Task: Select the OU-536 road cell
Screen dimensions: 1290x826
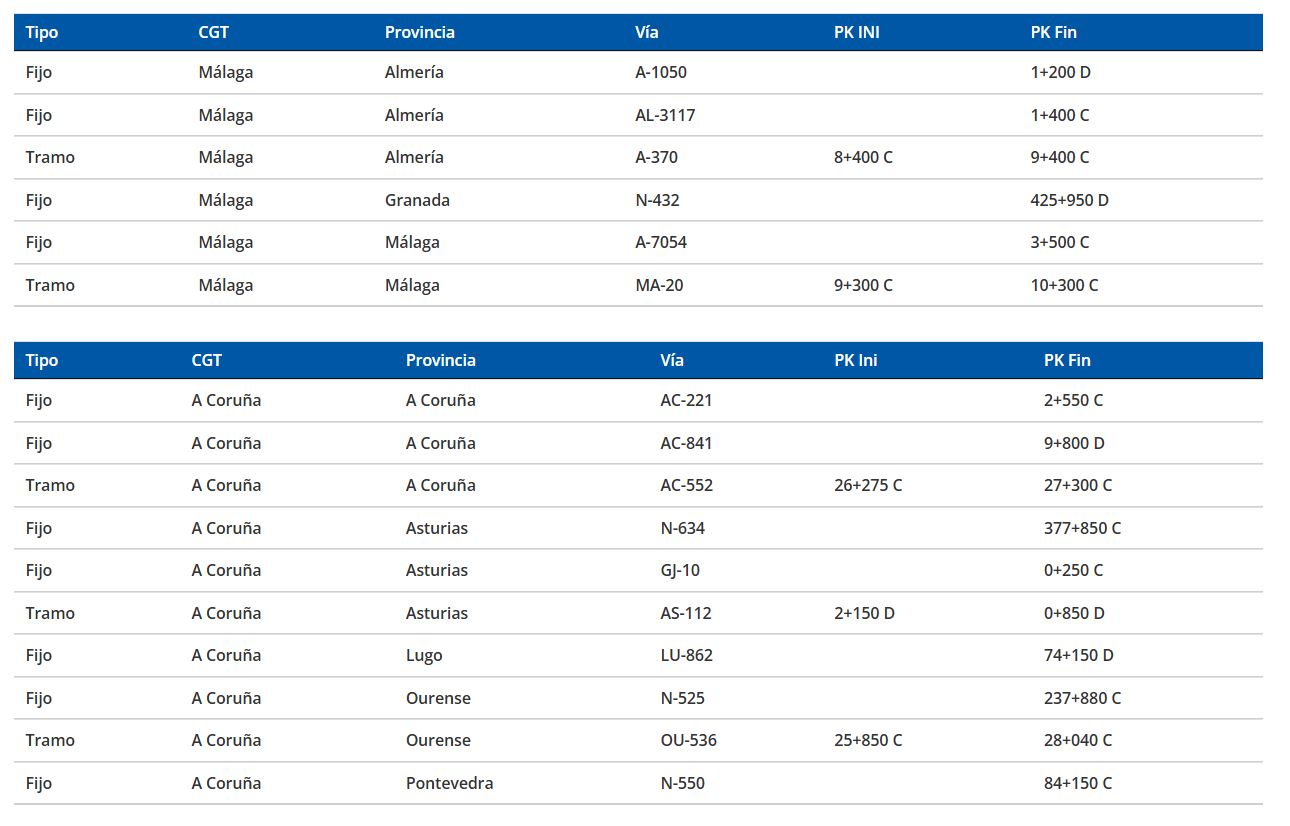Action: tap(689, 741)
